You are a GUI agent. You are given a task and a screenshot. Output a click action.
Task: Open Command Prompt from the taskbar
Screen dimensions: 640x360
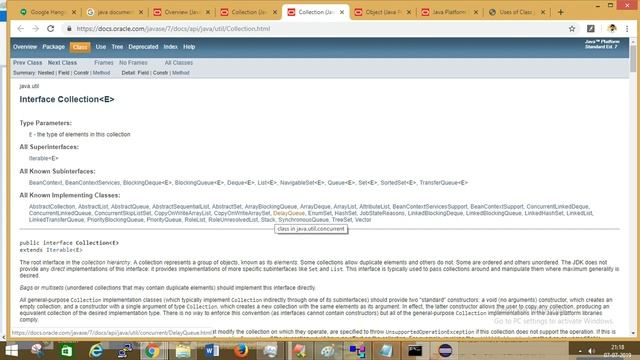coord(415,351)
